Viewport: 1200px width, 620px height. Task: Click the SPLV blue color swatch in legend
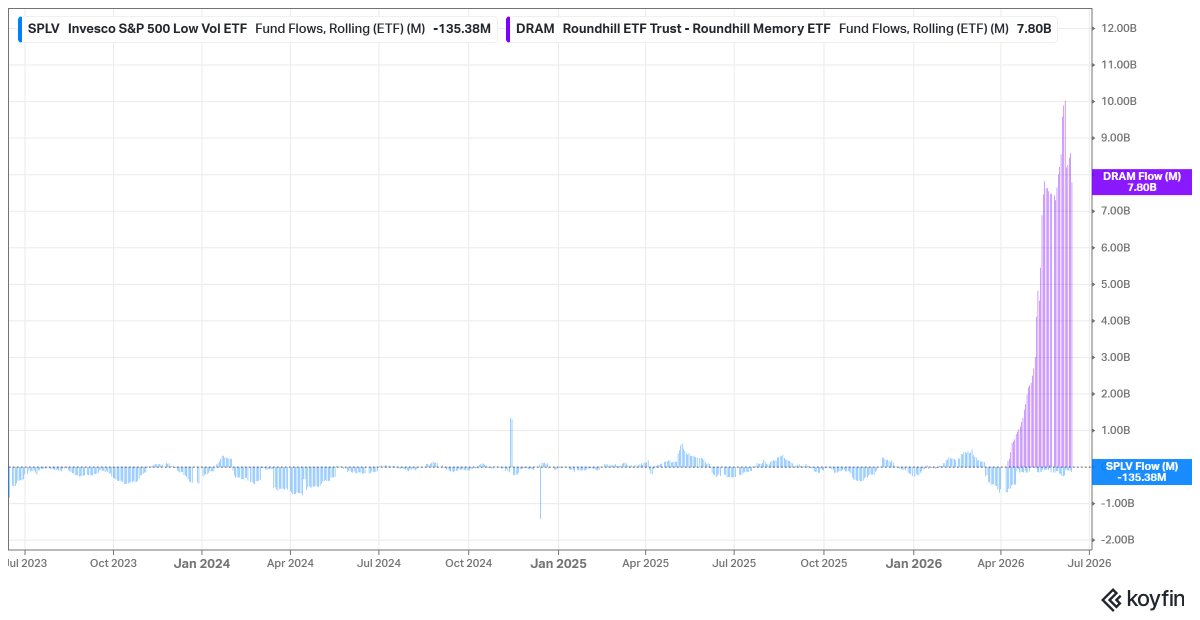pos(20,29)
